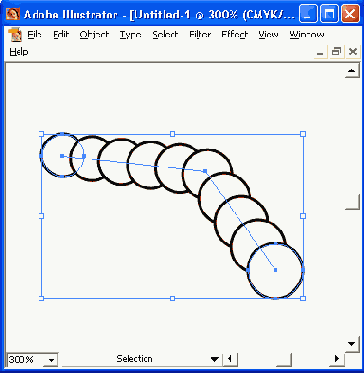
Task: Click the vertical scrollbar down arrow
Action: pos(352,343)
